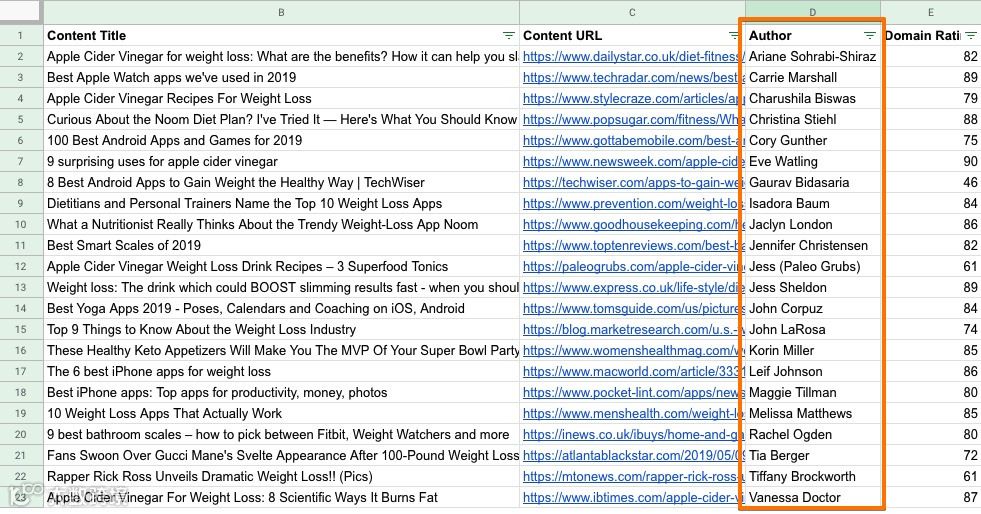981x514 pixels.
Task: Select the author cell Melissa Matthews
Action: (813, 414)
